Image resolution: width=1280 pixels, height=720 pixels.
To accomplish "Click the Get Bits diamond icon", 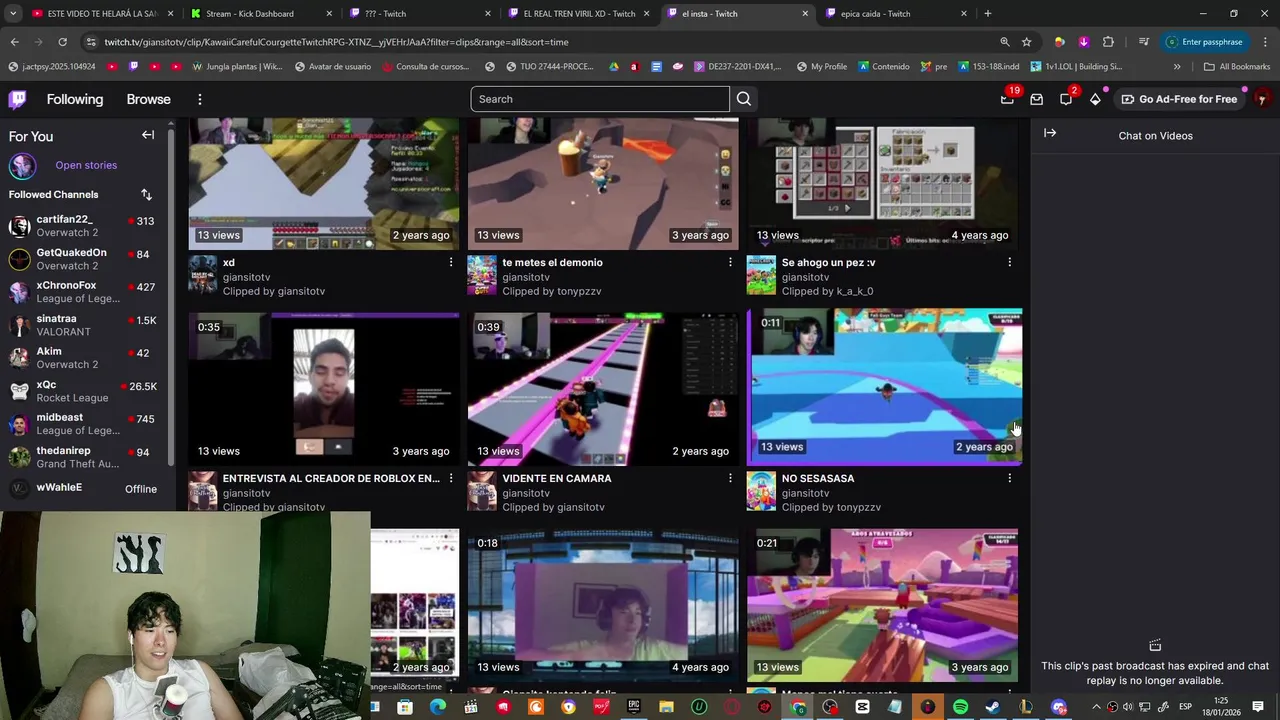I will coord(1096,99).
